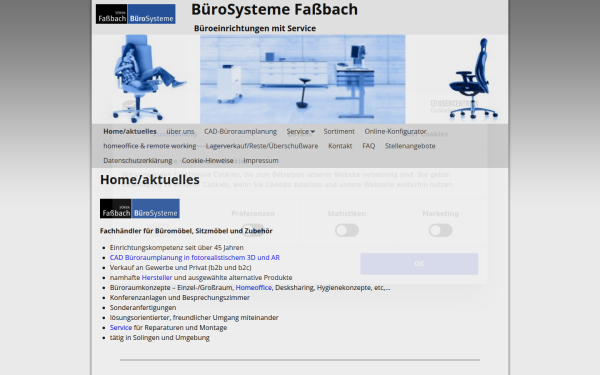Open the über uns menu item
Viewport: 600px width, 375px height.
pos(180,131)
